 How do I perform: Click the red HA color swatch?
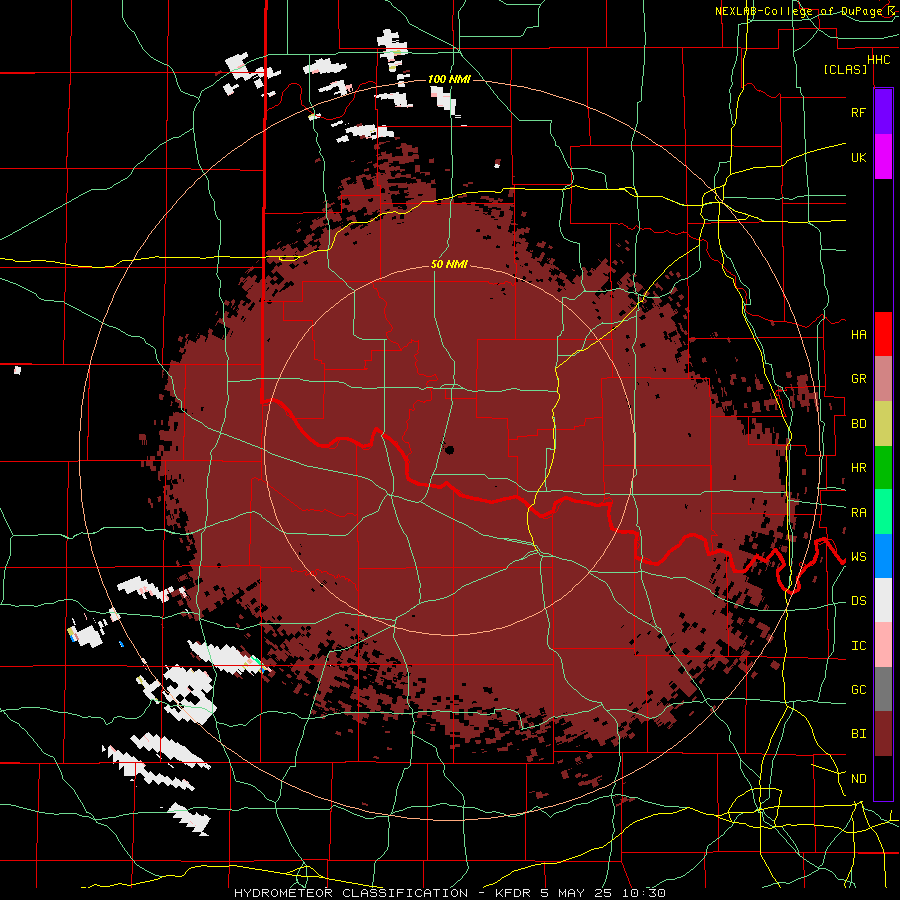coord(883,334)
